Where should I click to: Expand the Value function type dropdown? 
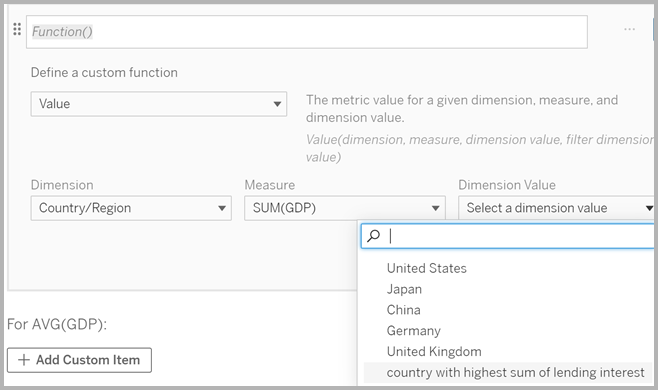[159, 104]
